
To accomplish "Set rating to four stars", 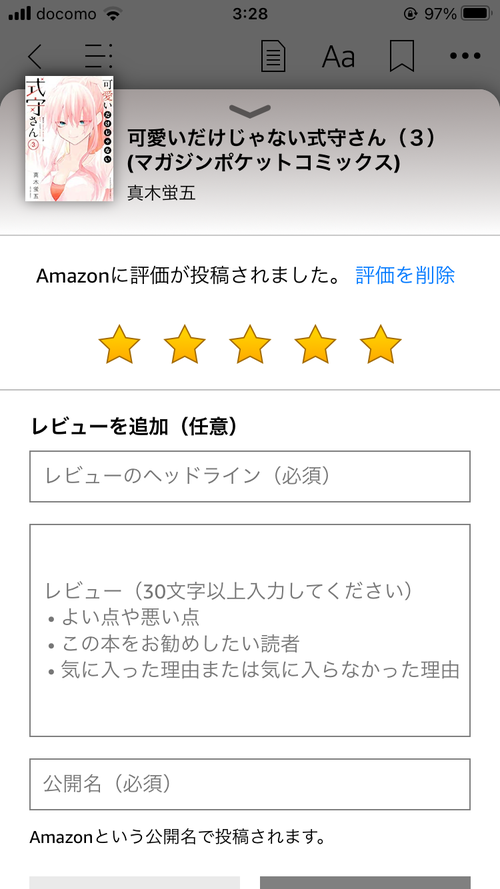I will click(x=315, y=344).
